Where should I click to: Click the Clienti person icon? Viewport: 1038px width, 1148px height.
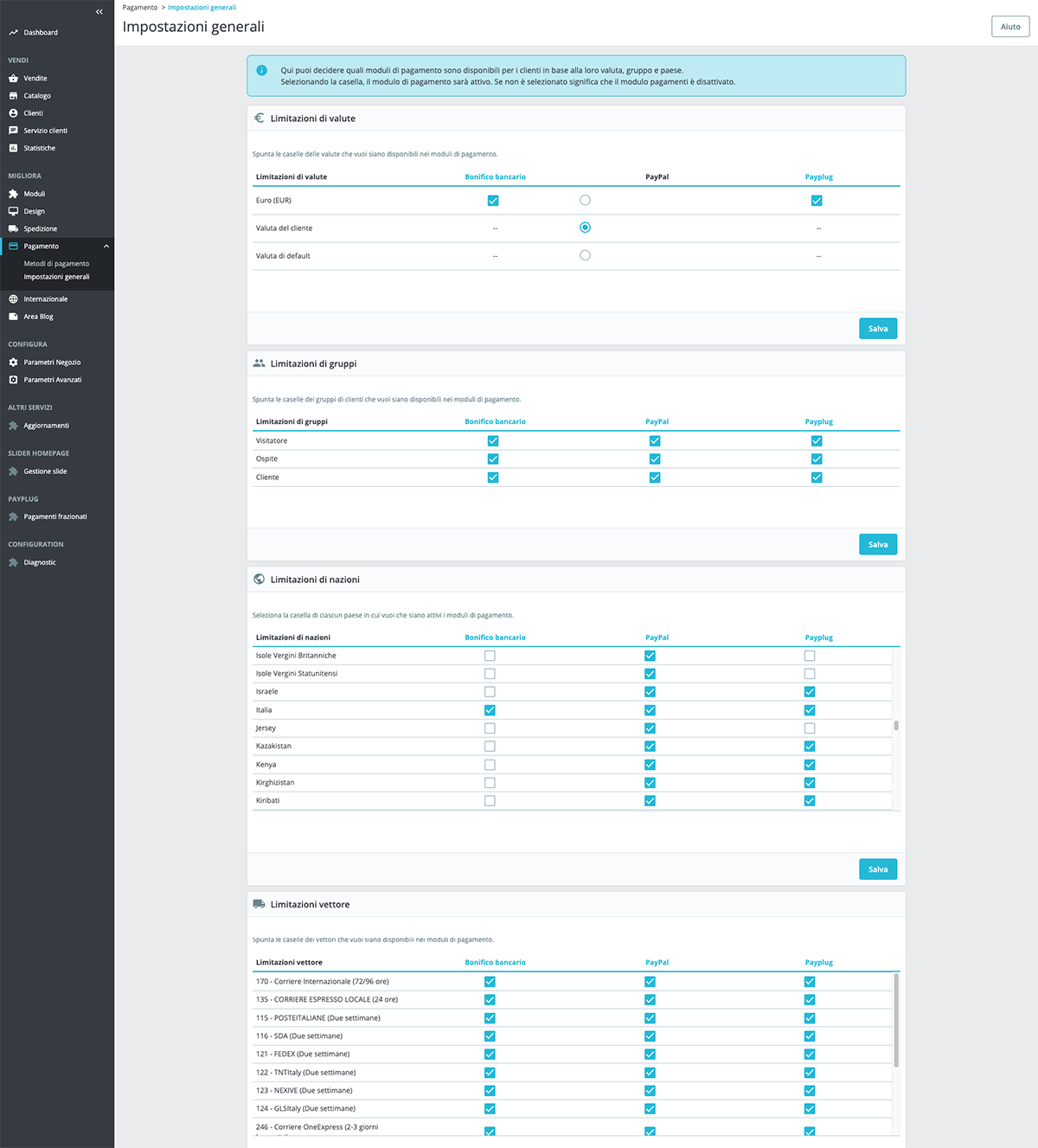[13, 112]
